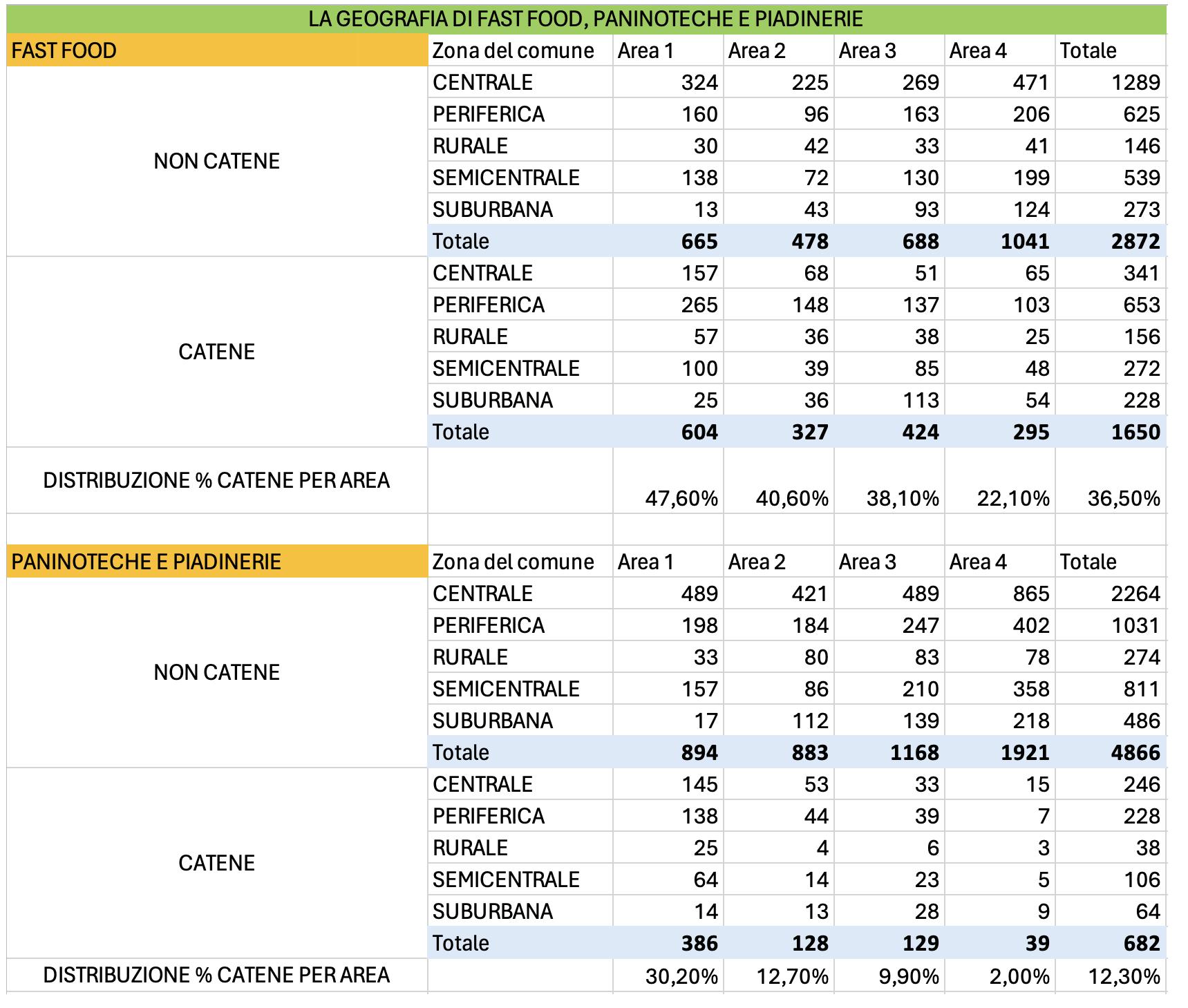Select the Fast Food catene total 1650
This screenshot has width=1188, height=1008.
click(1111, 432)
